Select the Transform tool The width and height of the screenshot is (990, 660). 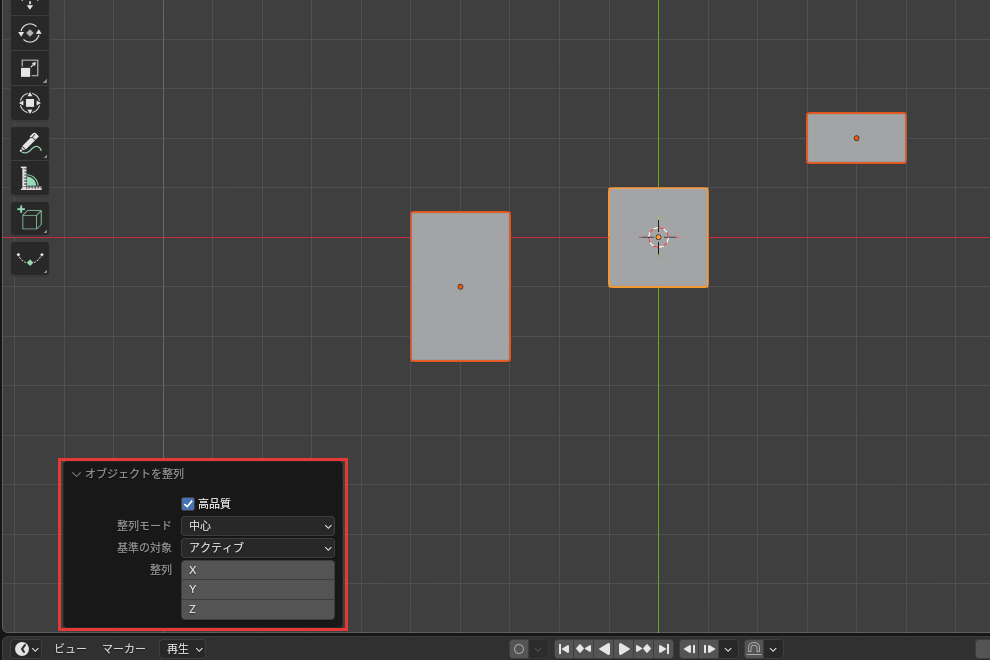pos(30,103)
